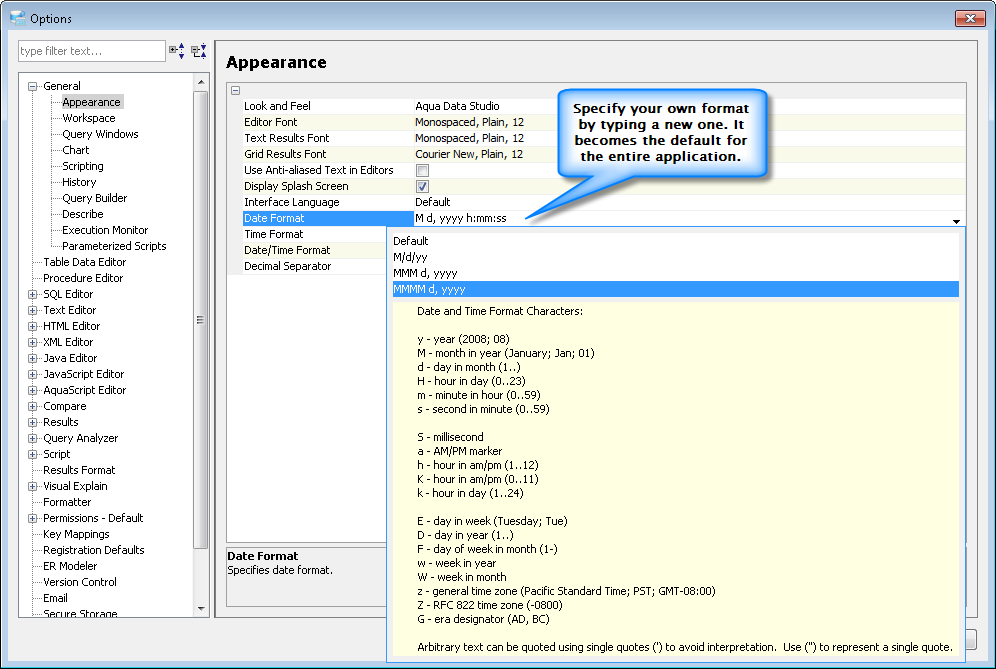996x669 pixels.
Task: Expand the JavaScript Editor node
Action: 32,375
